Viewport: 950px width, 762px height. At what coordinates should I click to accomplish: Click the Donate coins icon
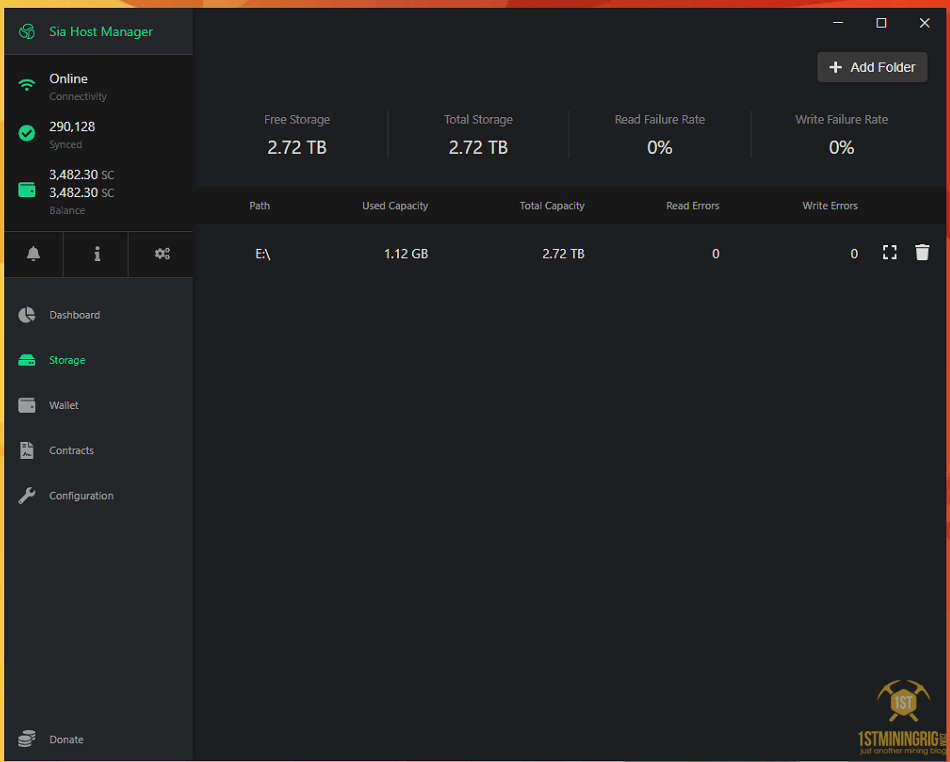click(x=27, y=739)
